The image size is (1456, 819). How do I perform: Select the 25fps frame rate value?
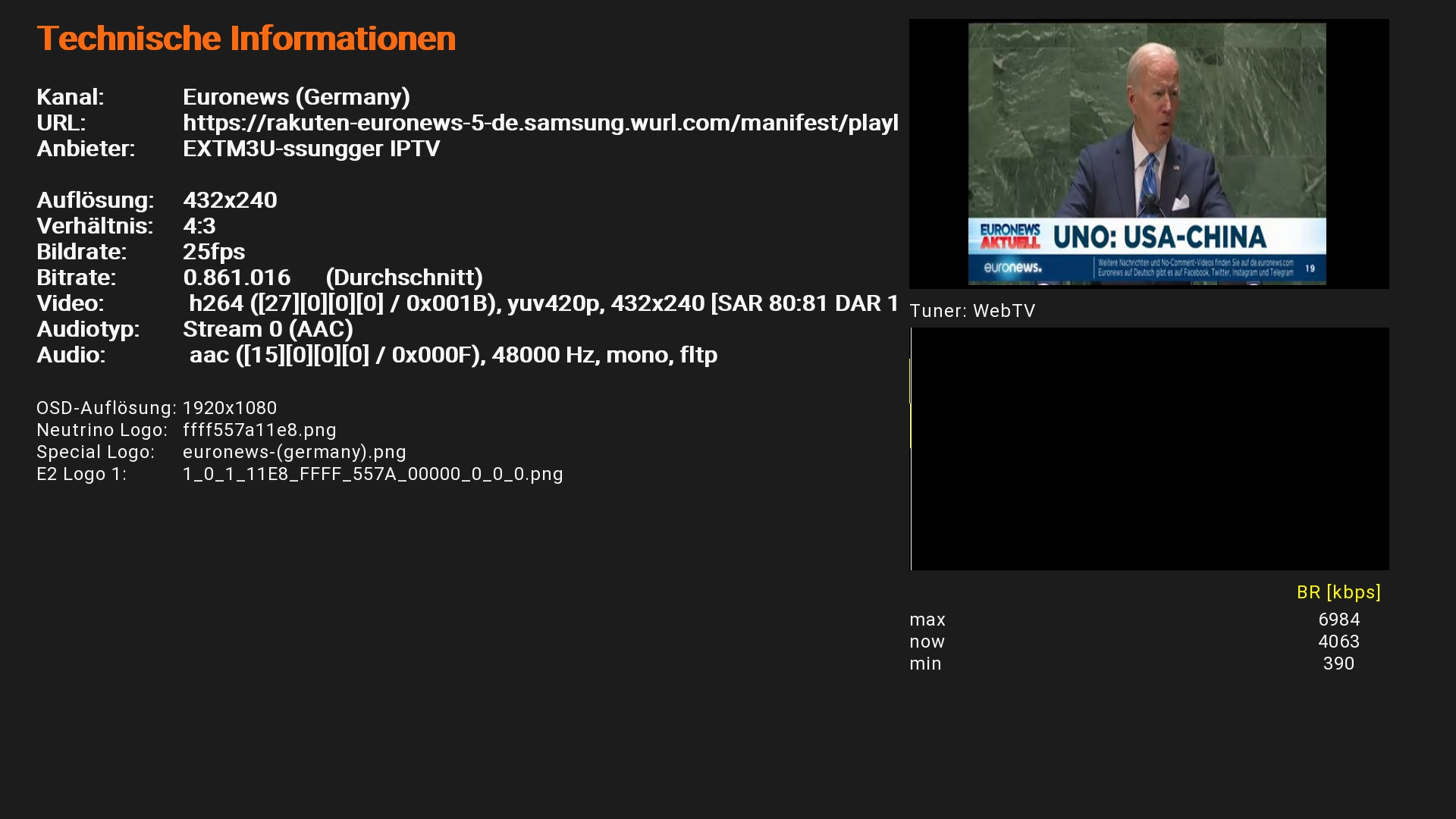tap(214, 252)
